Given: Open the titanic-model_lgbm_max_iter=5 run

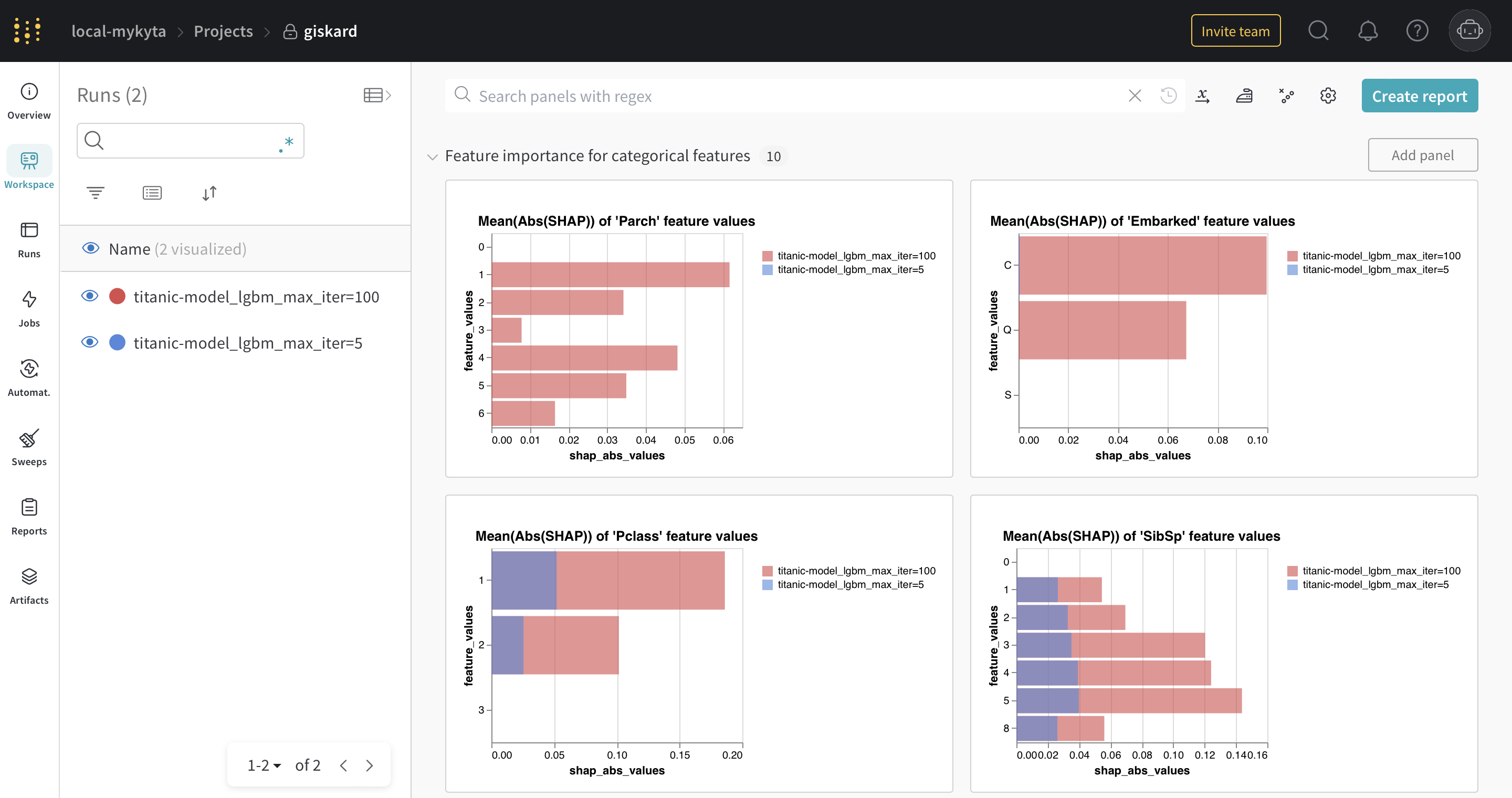Looking at the screenshot, I should pyautogui.click(x=248, y=342).
